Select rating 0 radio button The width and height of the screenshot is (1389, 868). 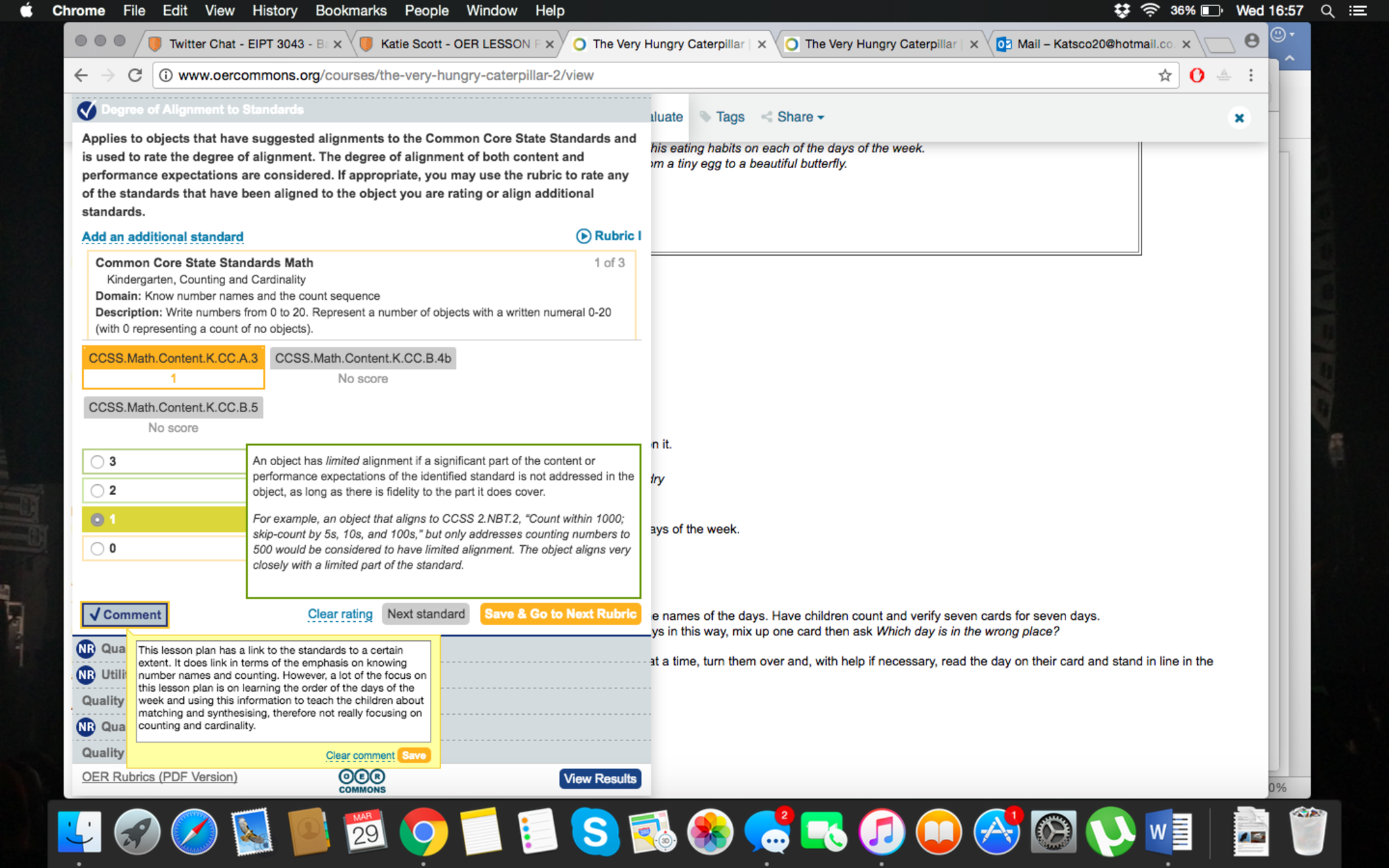tap(98, 549)
